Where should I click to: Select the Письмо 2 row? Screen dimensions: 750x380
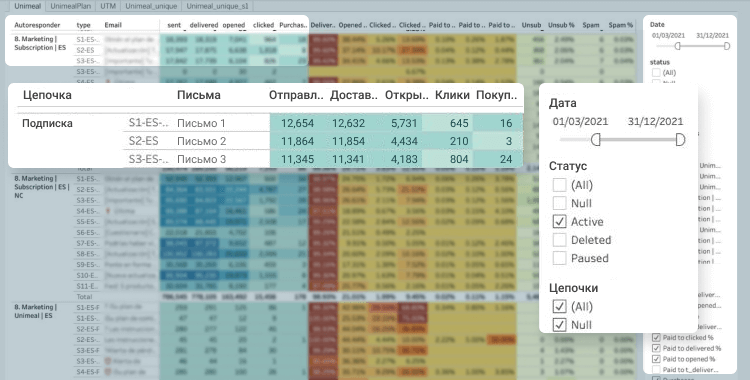click(201, 141)
